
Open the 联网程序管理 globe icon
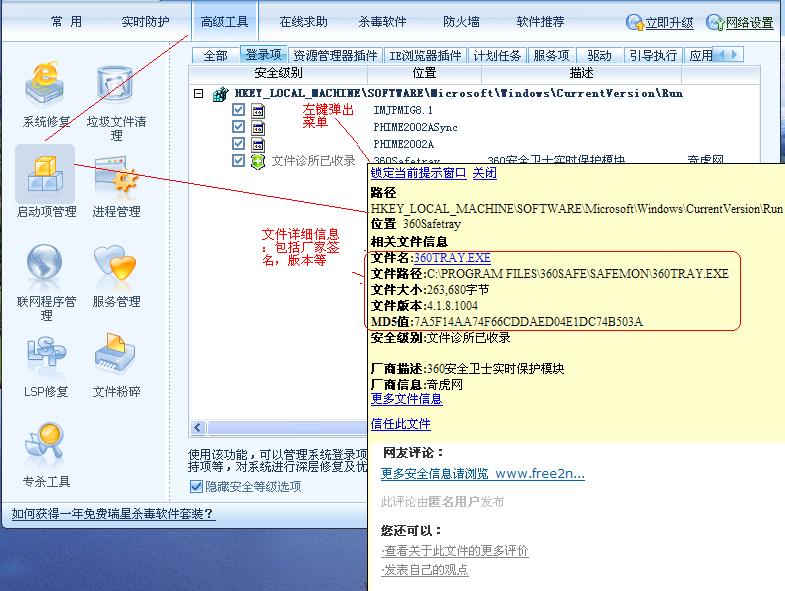pyautogui.click(x=45, y=264)
